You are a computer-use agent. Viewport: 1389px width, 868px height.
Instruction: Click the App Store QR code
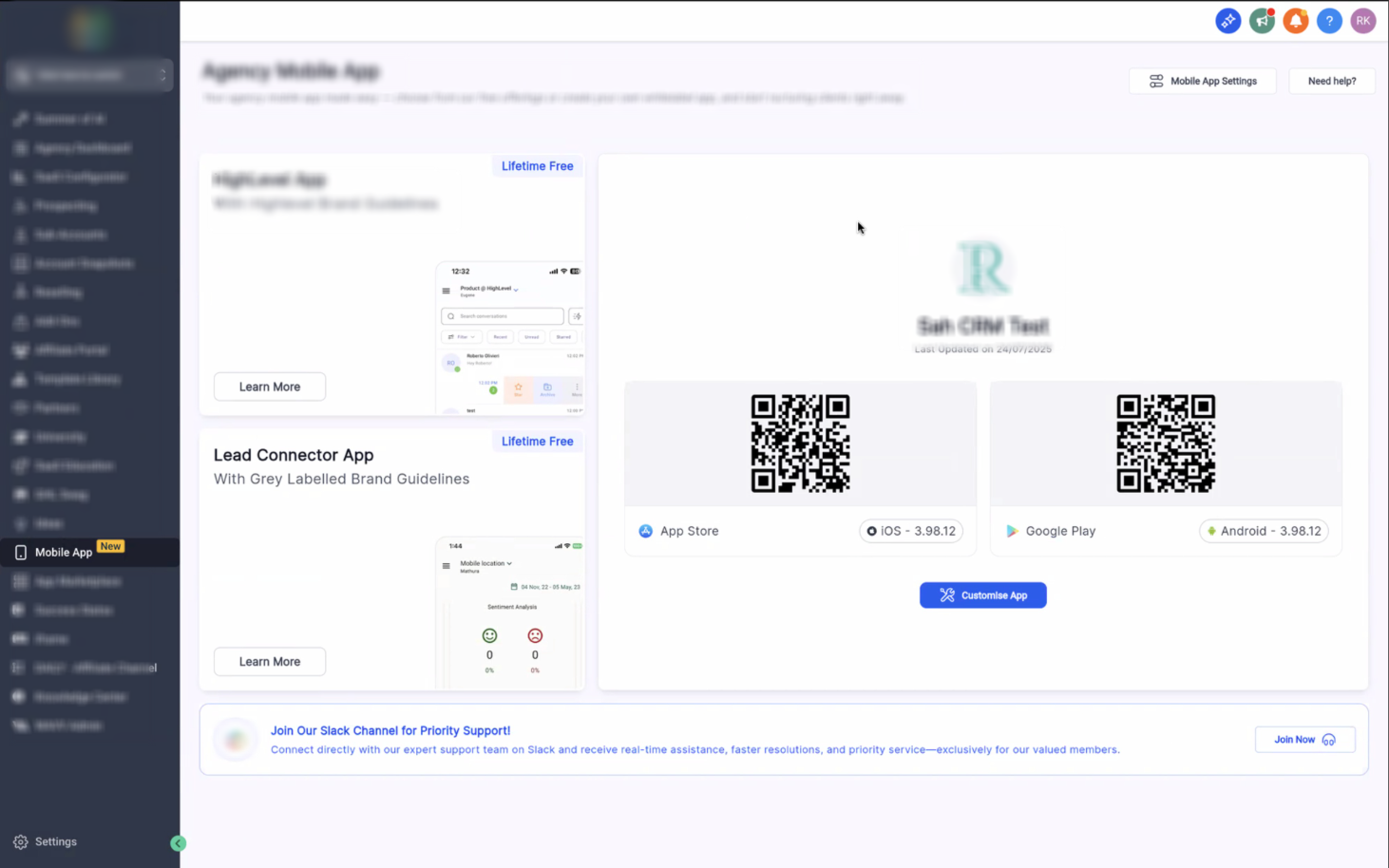(800, 443)
